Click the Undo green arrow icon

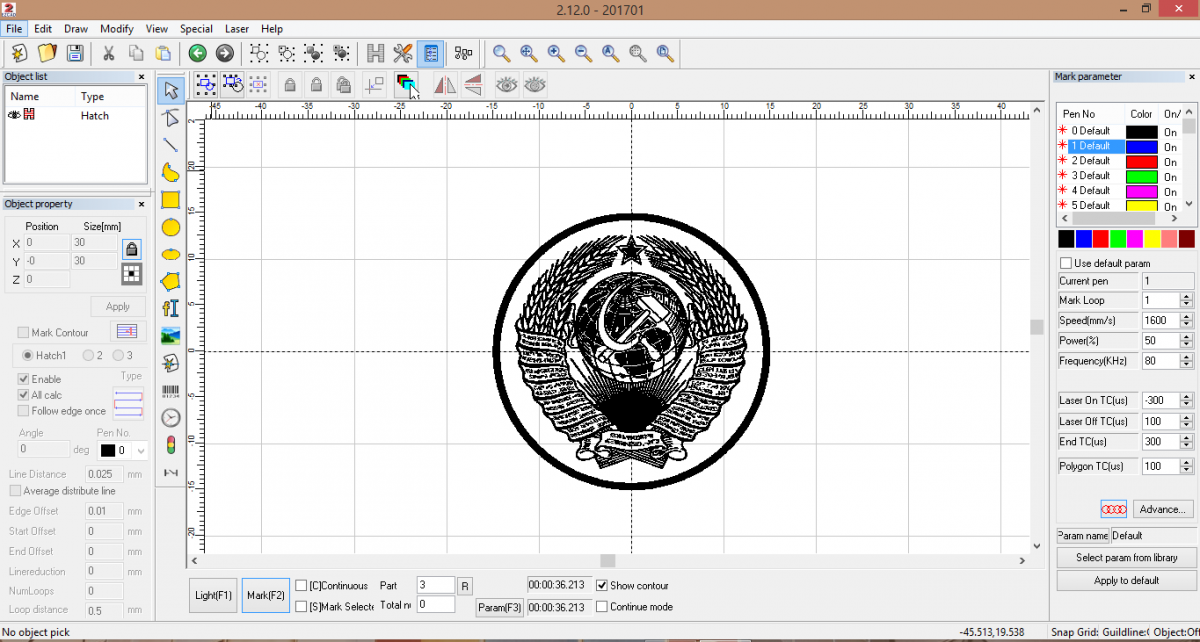(x=198, y=53)
